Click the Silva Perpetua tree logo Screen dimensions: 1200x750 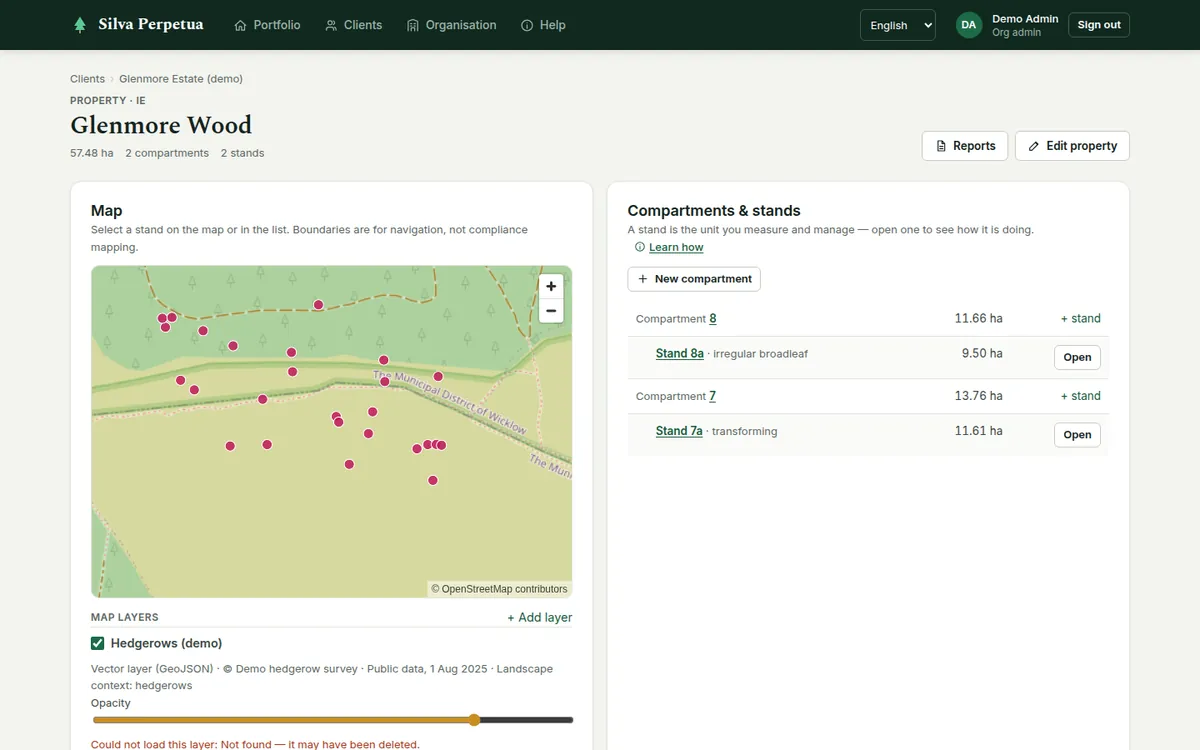tap(80, 25)
